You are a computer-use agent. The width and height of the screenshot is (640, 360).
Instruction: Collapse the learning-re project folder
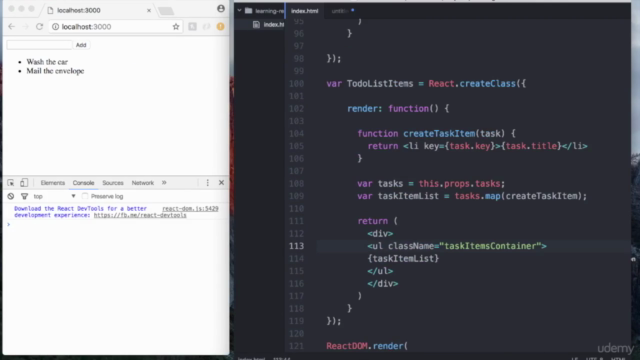239,11
